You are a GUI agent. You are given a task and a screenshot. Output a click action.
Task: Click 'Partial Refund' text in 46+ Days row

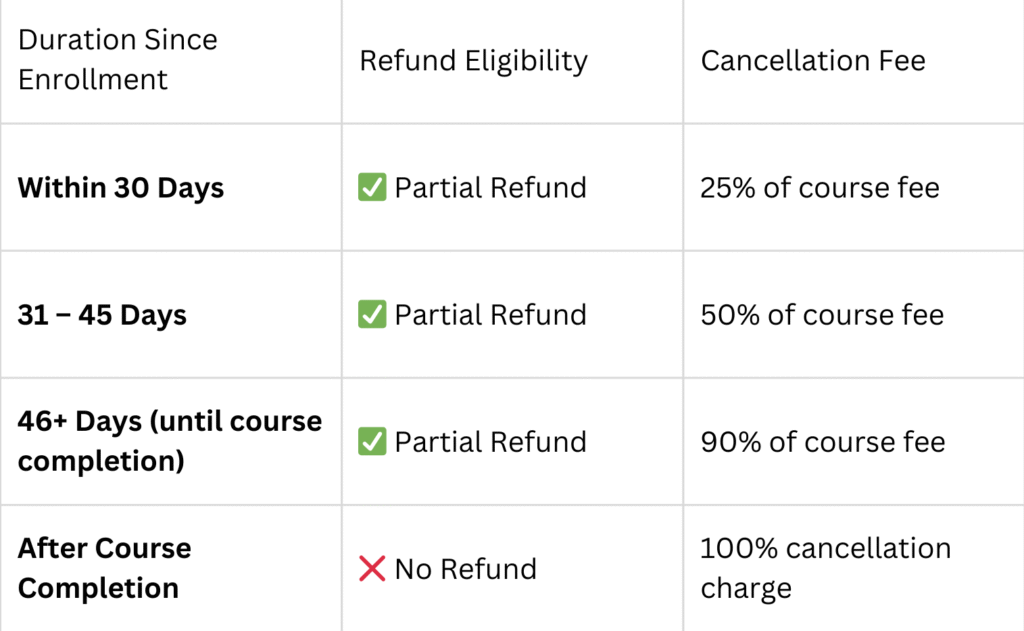tap(490, 441)
